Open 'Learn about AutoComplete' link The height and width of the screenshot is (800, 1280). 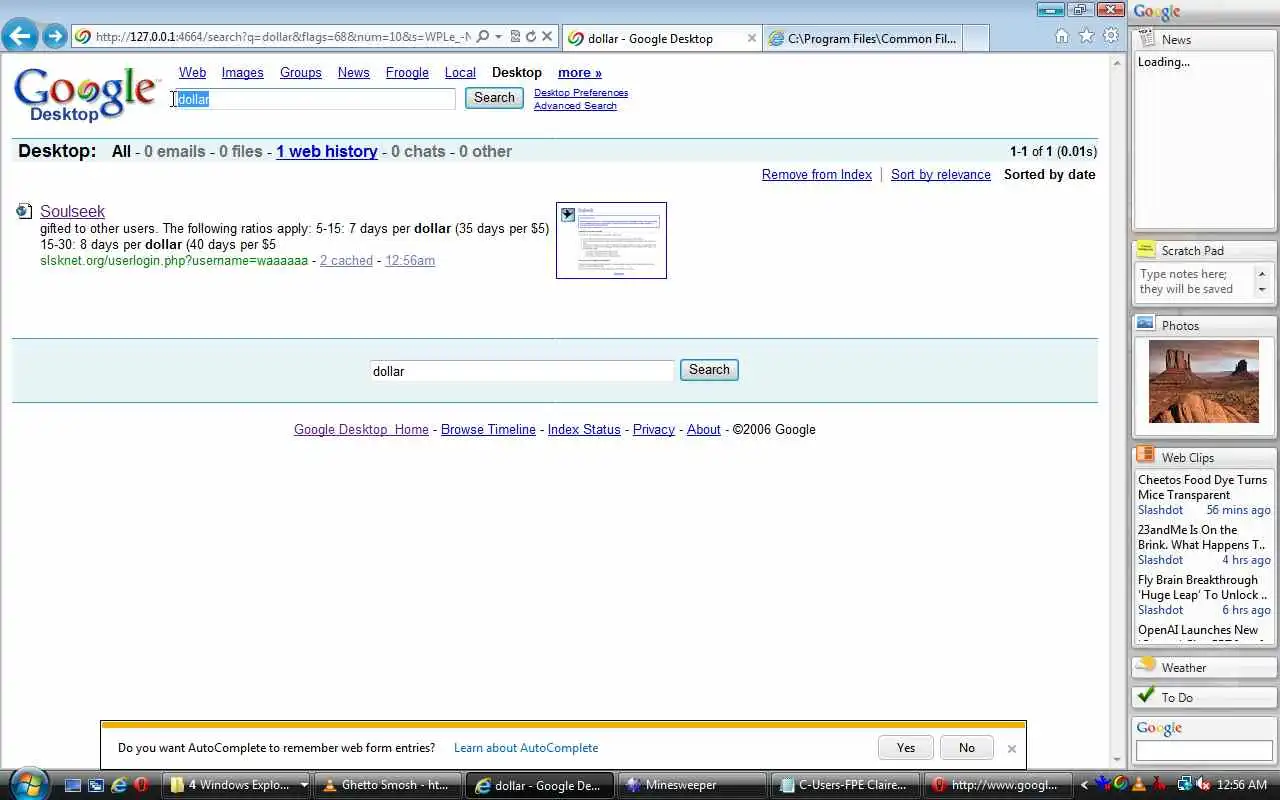(526, 748)
